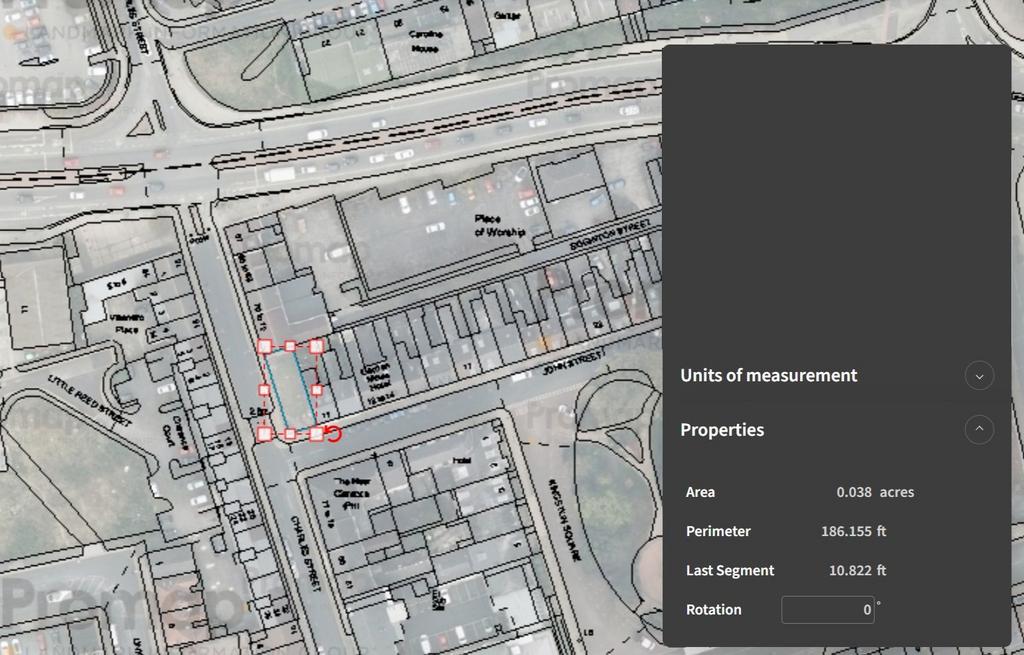Click the left edge midpoint handle
The height and width of the screenshot is (655, 1024).
265,390
